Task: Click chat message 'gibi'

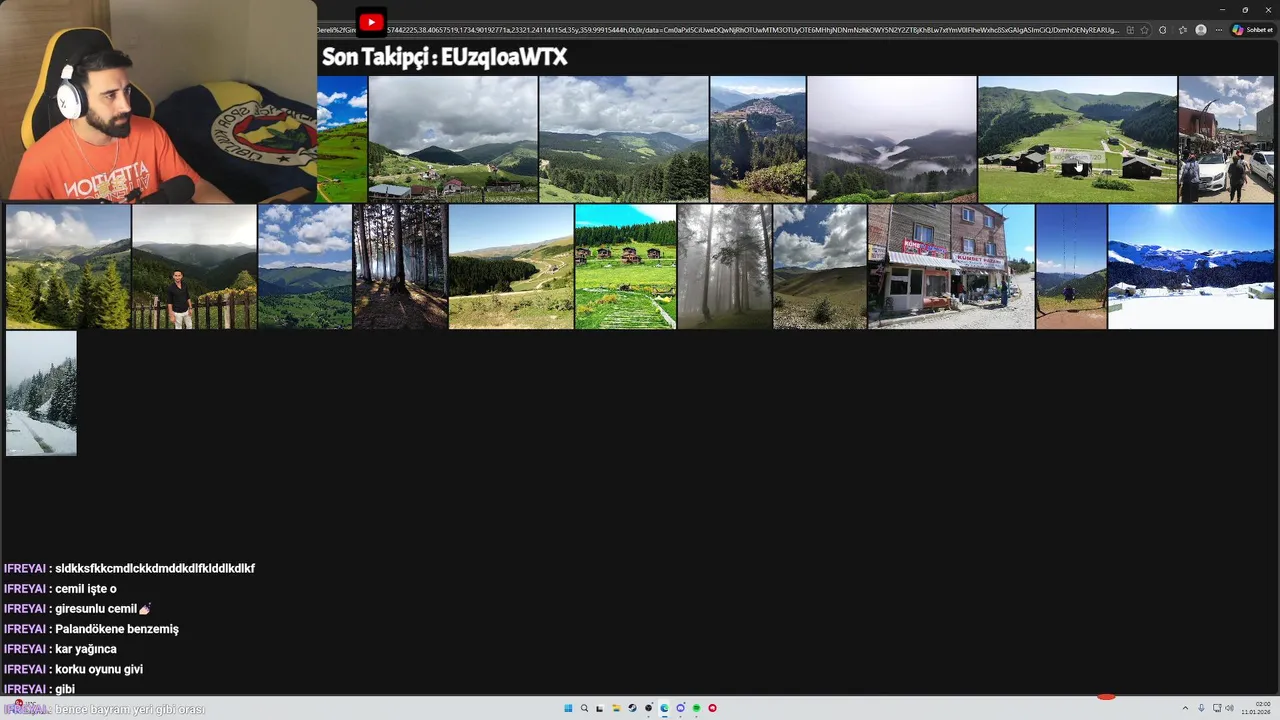Action: (x=65, y=689)
